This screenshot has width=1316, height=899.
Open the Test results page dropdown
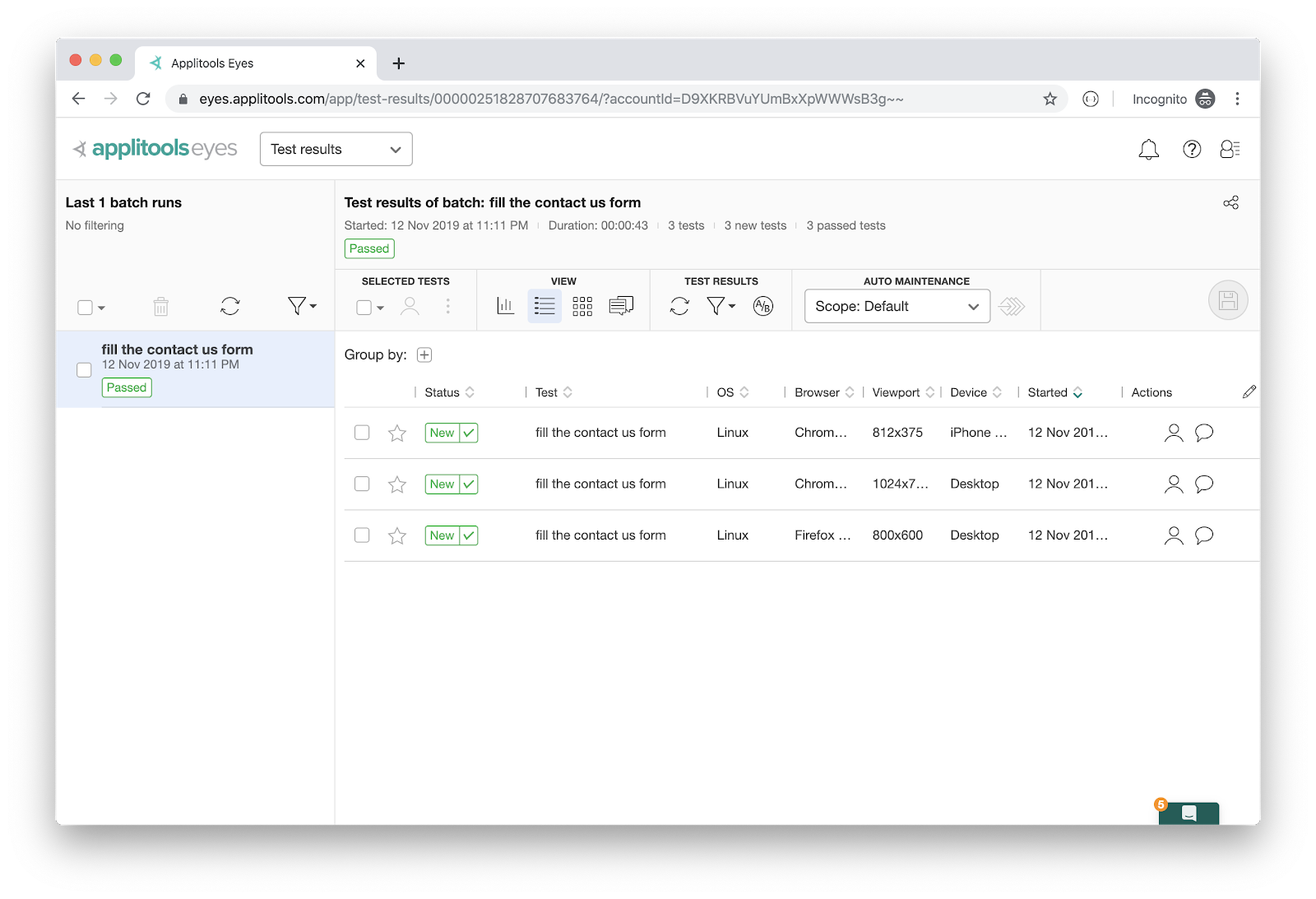coord(336,150)
